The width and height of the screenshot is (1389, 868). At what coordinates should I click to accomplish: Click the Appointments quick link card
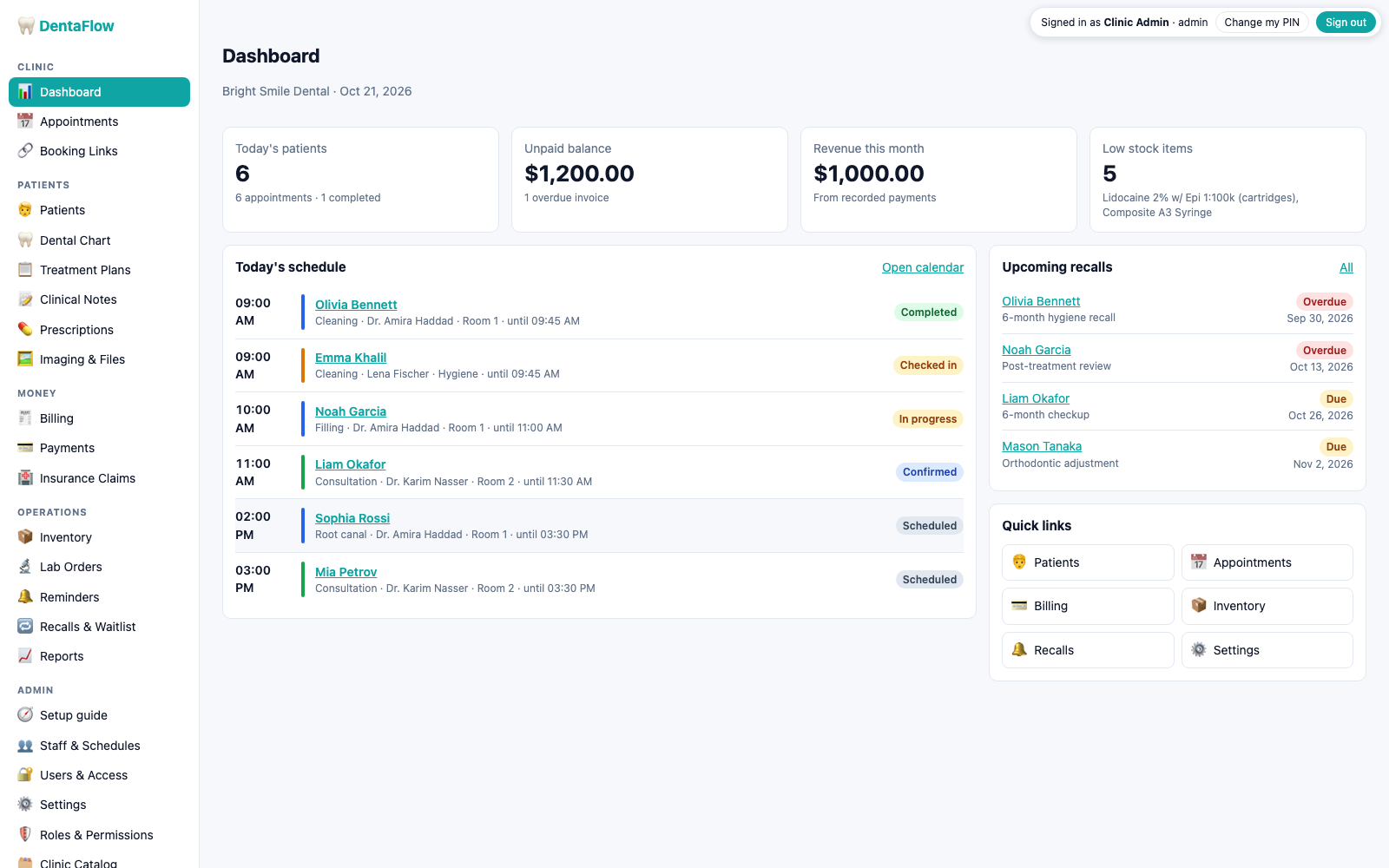[1267, 562]
